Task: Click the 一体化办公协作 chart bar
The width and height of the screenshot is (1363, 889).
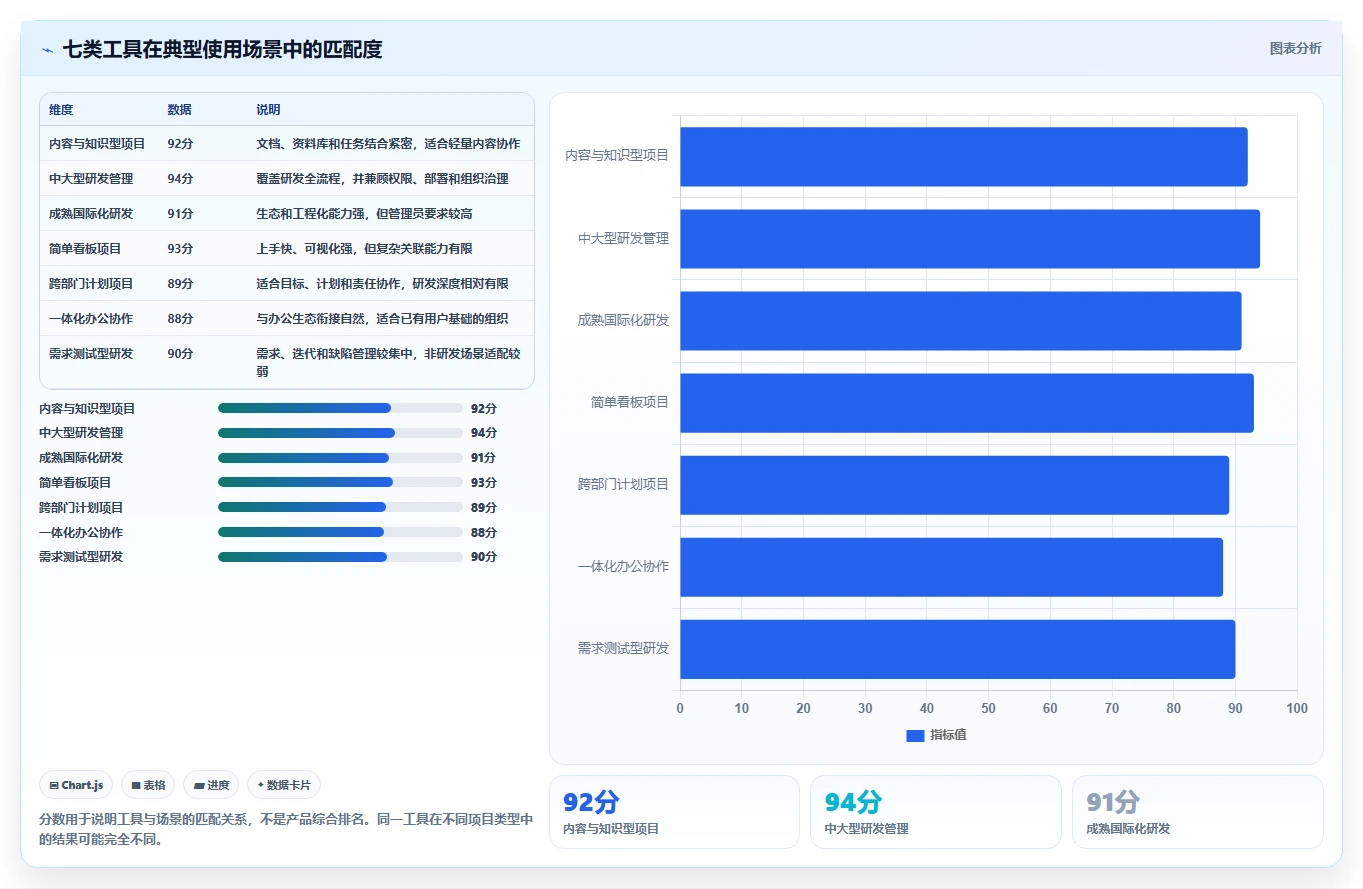Action: (x=952, y=566)
